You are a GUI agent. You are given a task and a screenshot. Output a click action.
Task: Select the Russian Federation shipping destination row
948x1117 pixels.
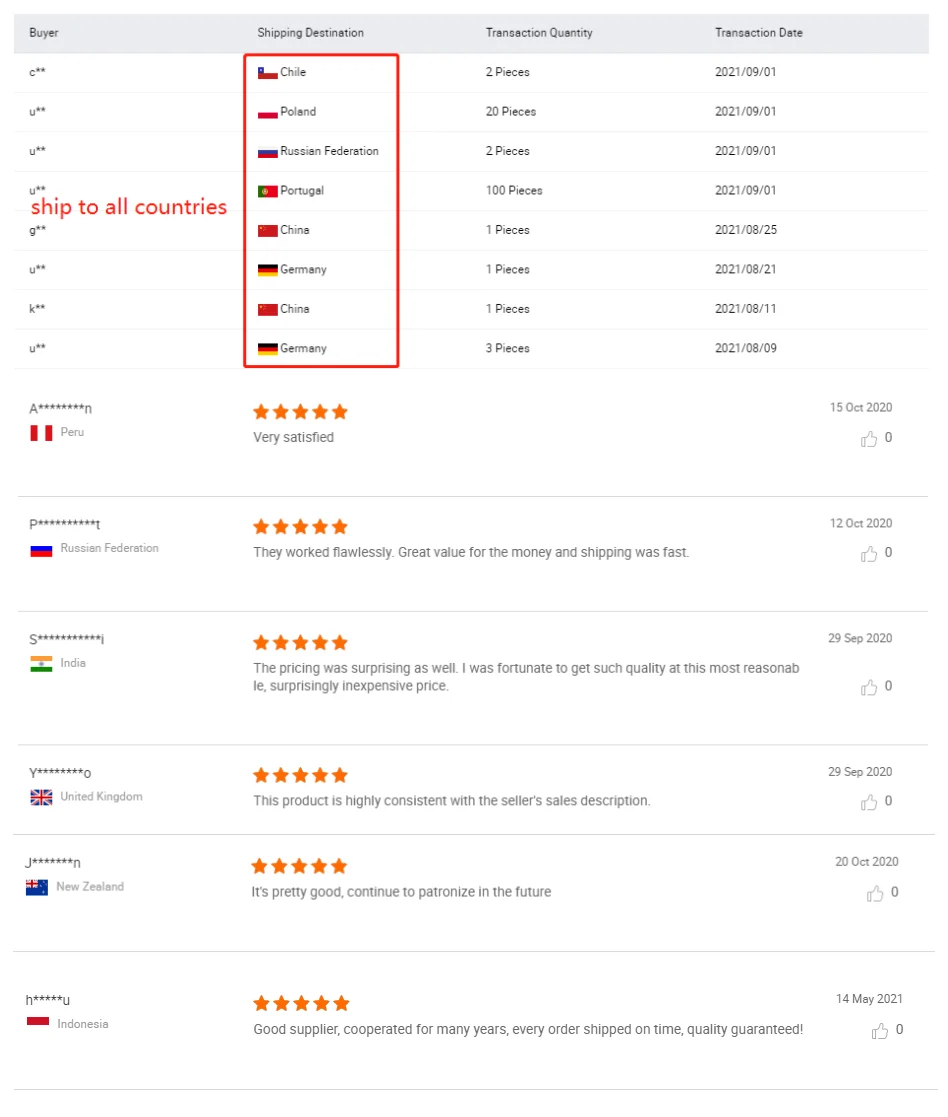[x=329, y=151]
